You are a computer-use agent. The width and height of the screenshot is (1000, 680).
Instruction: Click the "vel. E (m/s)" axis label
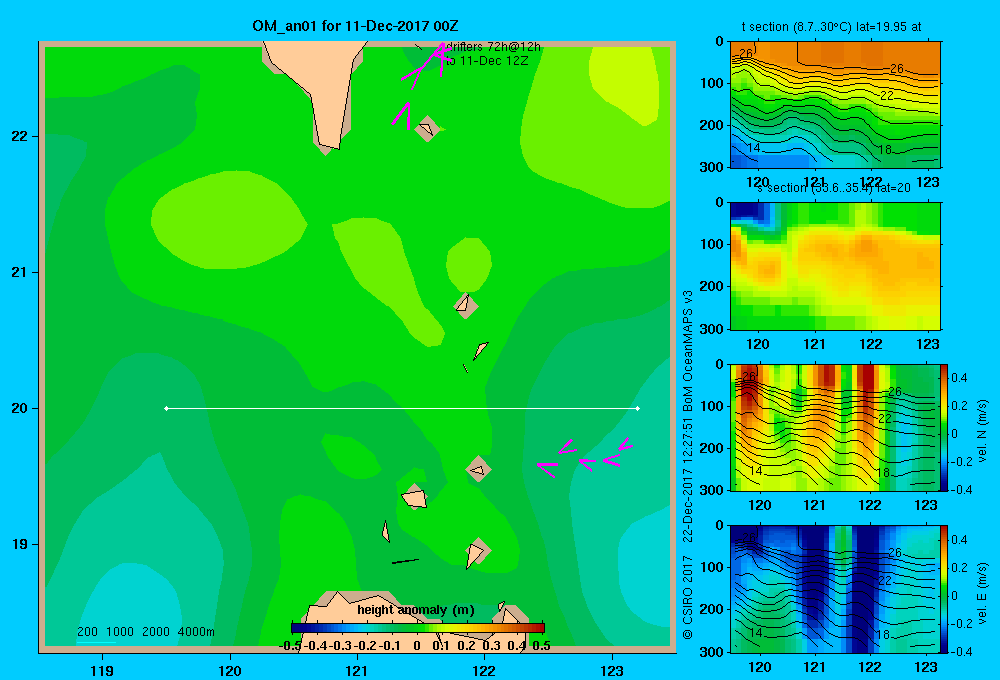(982, 592)
